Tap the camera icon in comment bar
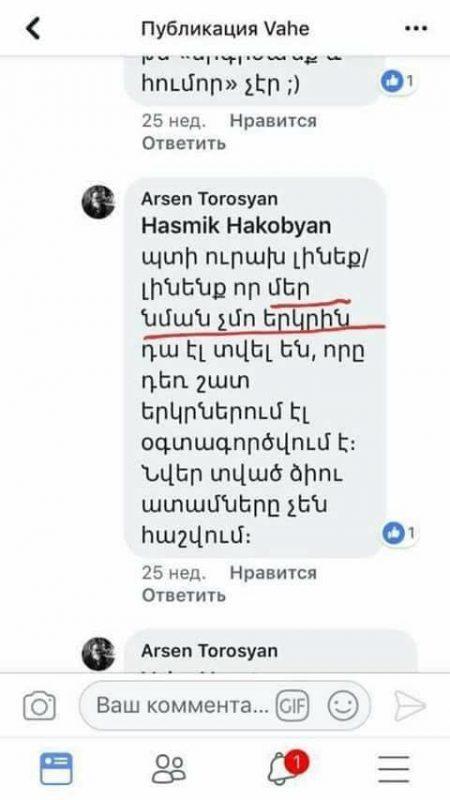Screen dimensions: 450x800 (39, 706)
